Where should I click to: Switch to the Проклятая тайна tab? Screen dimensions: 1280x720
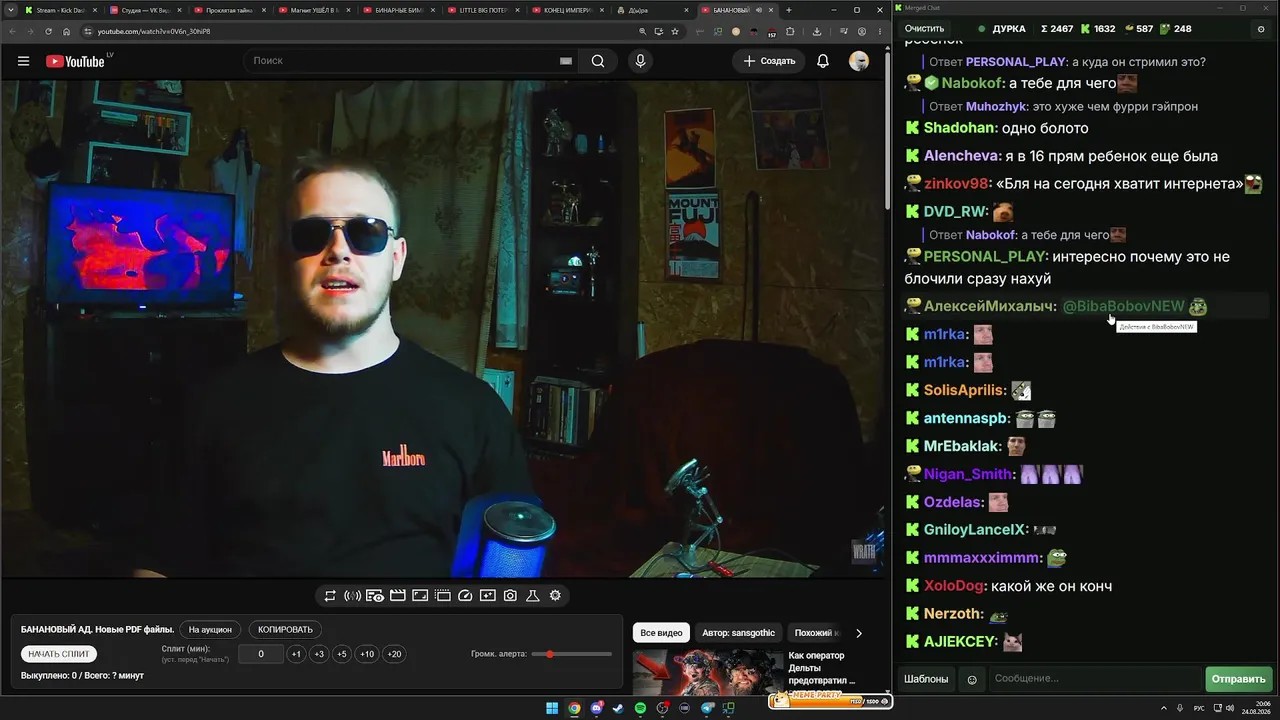[x=230, y=10]
